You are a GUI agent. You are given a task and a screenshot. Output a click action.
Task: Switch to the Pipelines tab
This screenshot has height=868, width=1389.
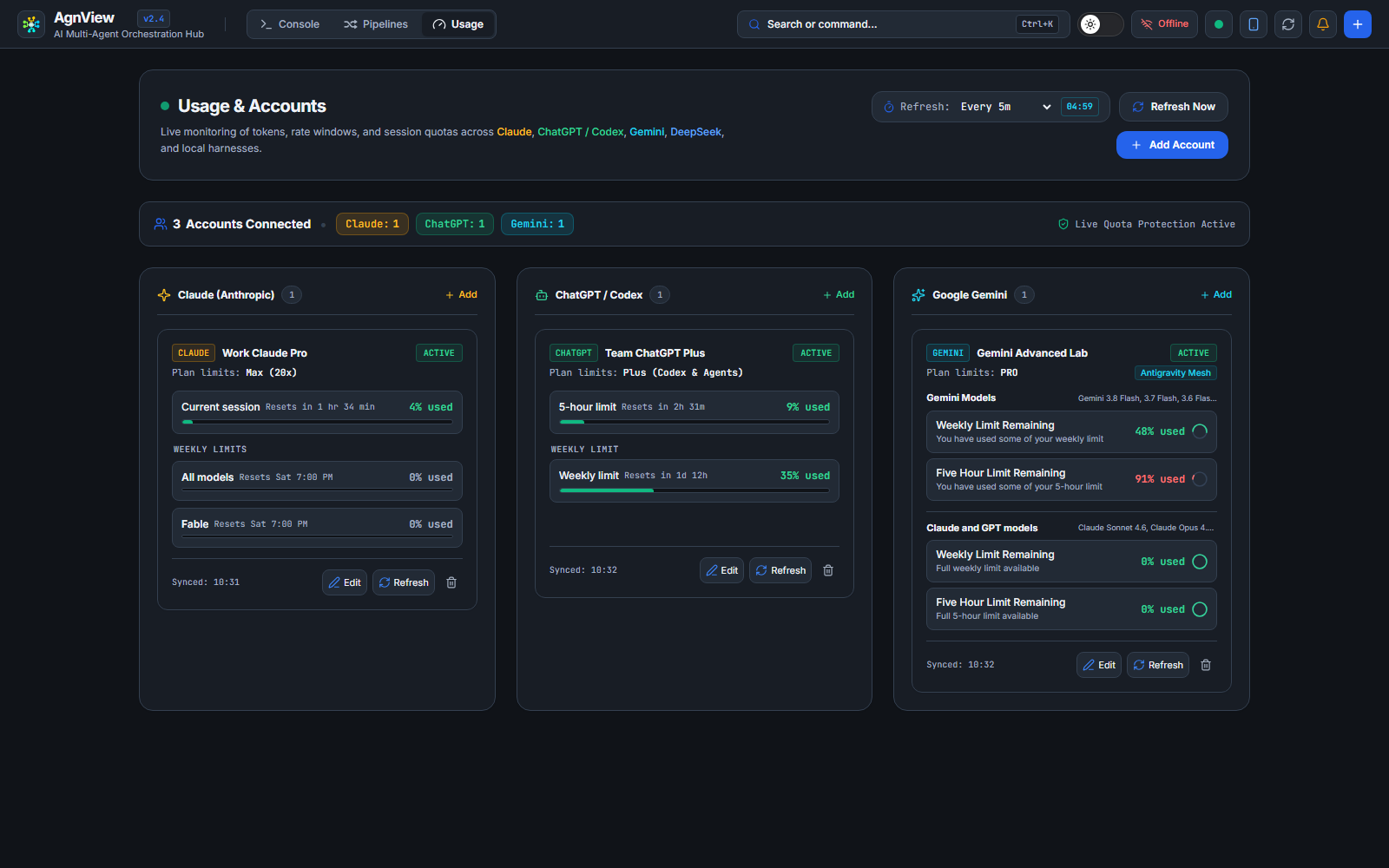click(x=376, y=24)
